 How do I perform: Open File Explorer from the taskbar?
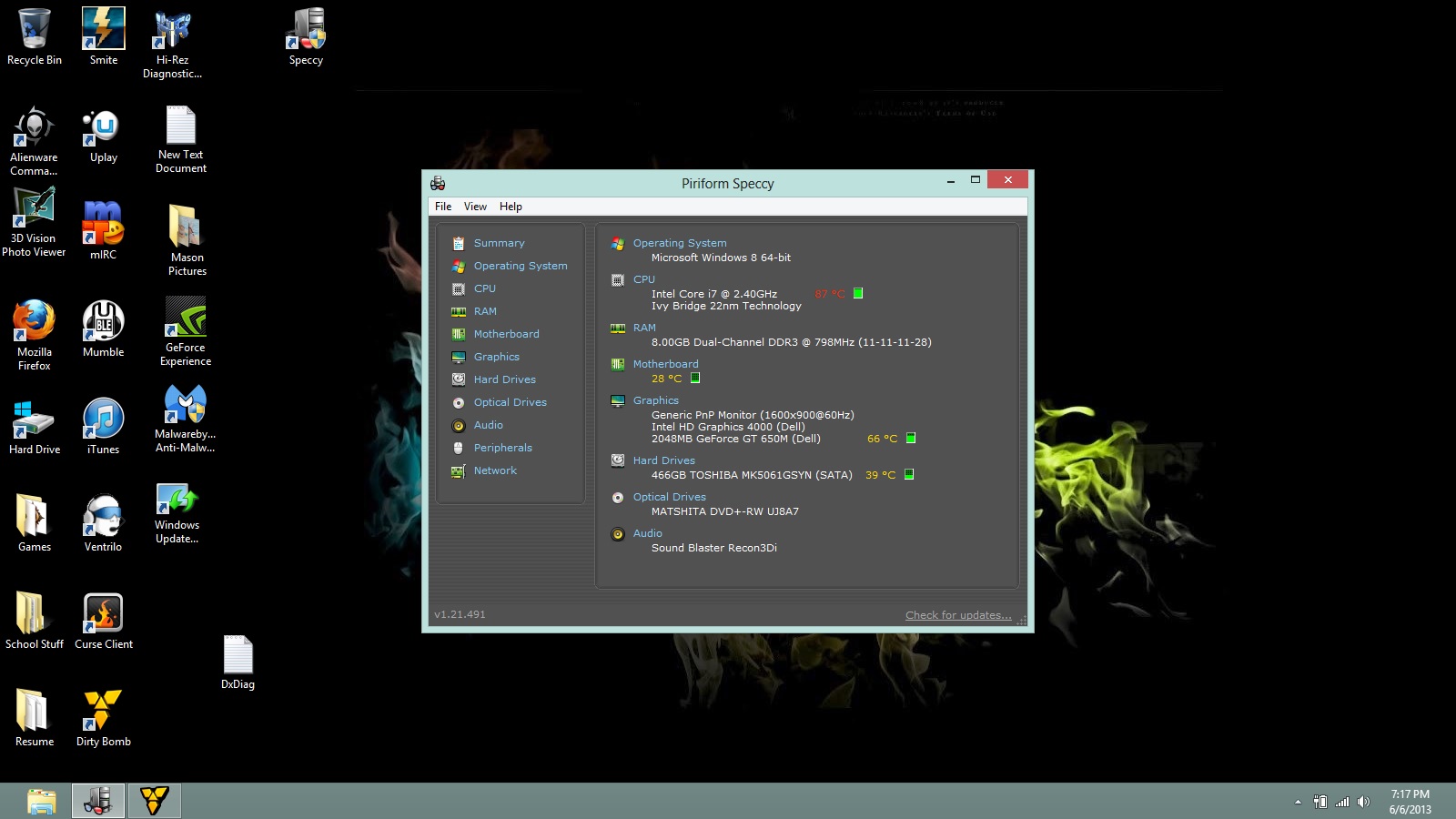click(42, 801)
